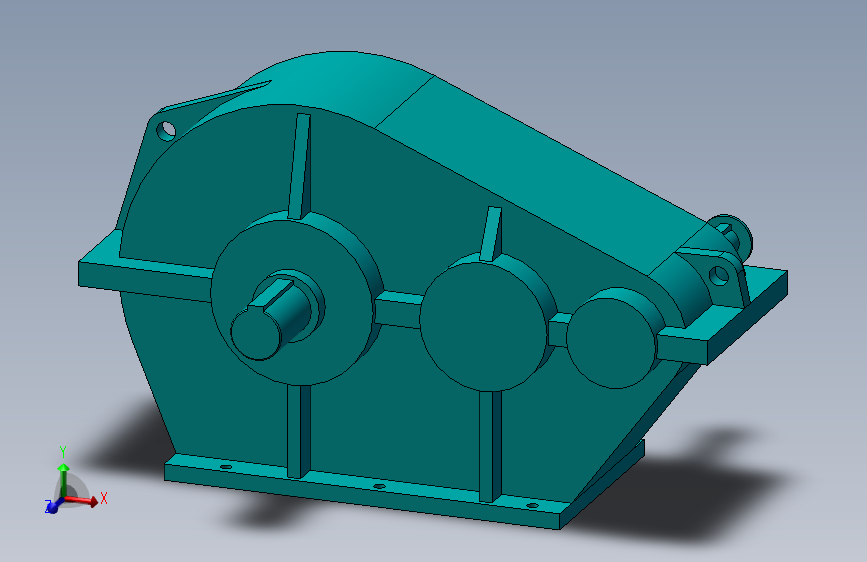Select the smallest circular bearing cap face

click(x=610, y=343)
